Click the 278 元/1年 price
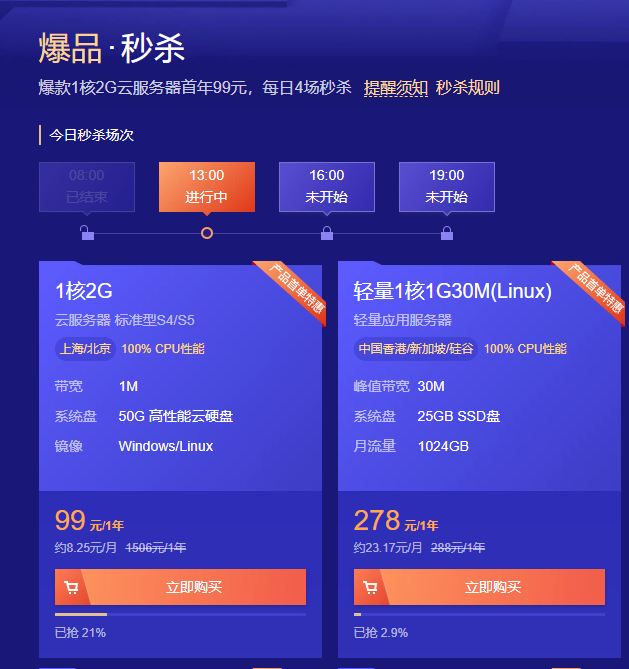The width and height of the screenshot is (629, 669). tap(396, 521)
